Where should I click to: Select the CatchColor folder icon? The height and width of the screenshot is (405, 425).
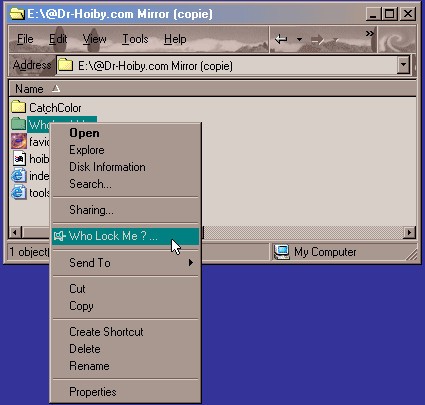tap(18, 107)
